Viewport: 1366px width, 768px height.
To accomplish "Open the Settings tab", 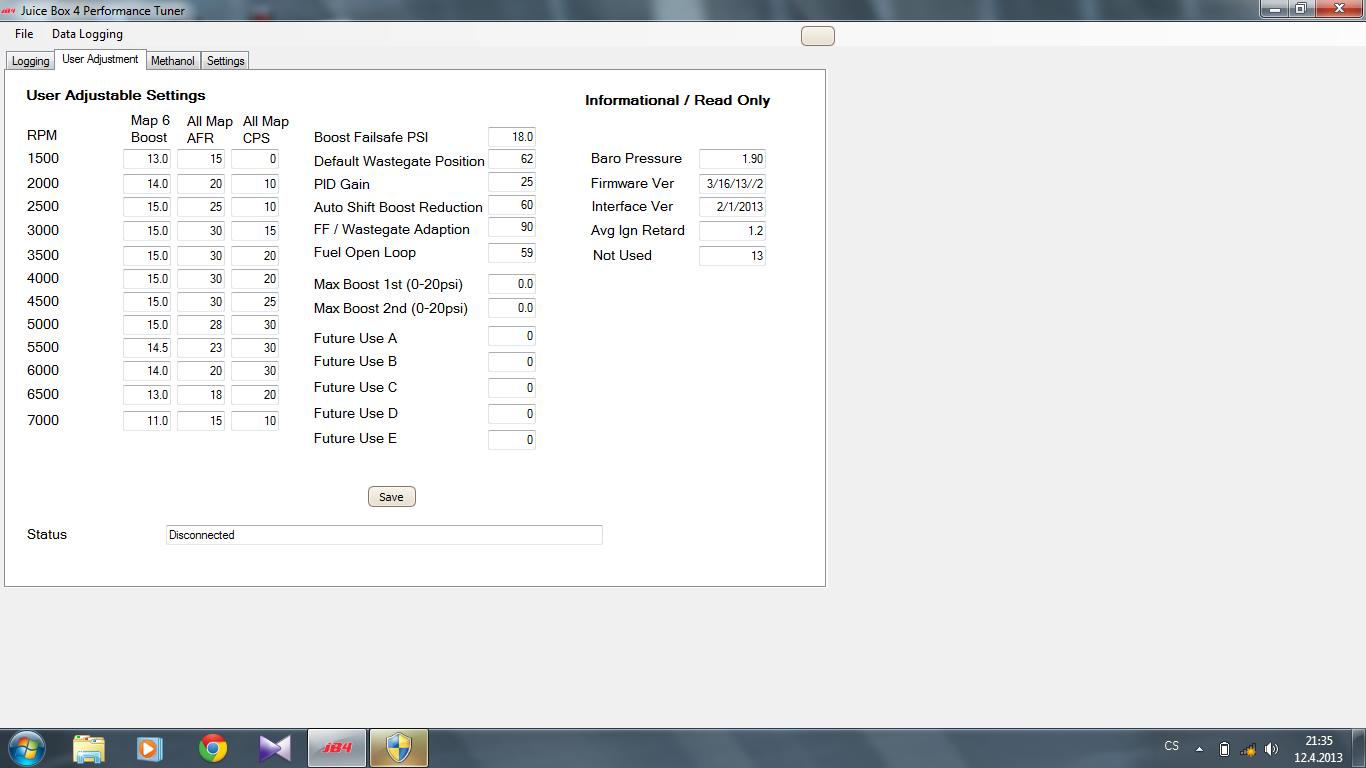I will (x=225, y=61).
